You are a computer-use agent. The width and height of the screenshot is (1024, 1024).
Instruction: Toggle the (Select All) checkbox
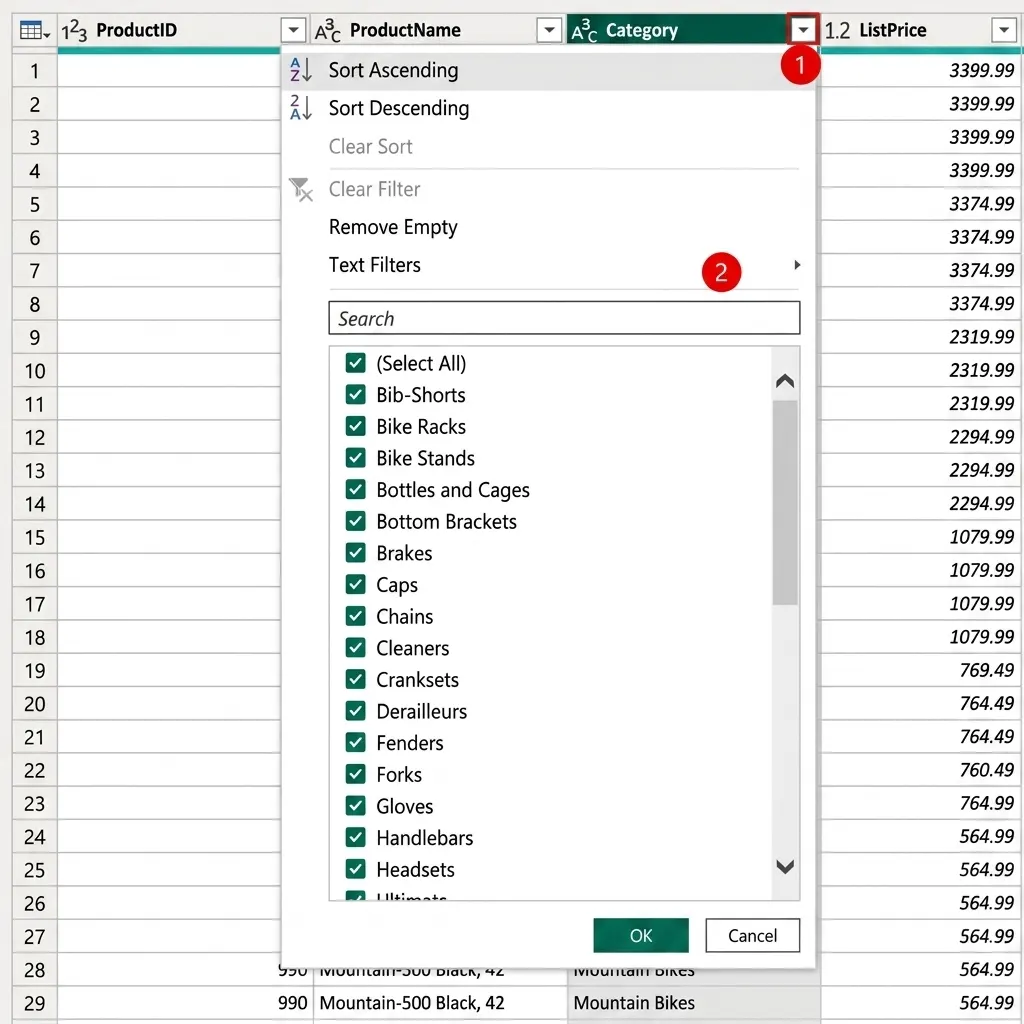tap(356, 362)
